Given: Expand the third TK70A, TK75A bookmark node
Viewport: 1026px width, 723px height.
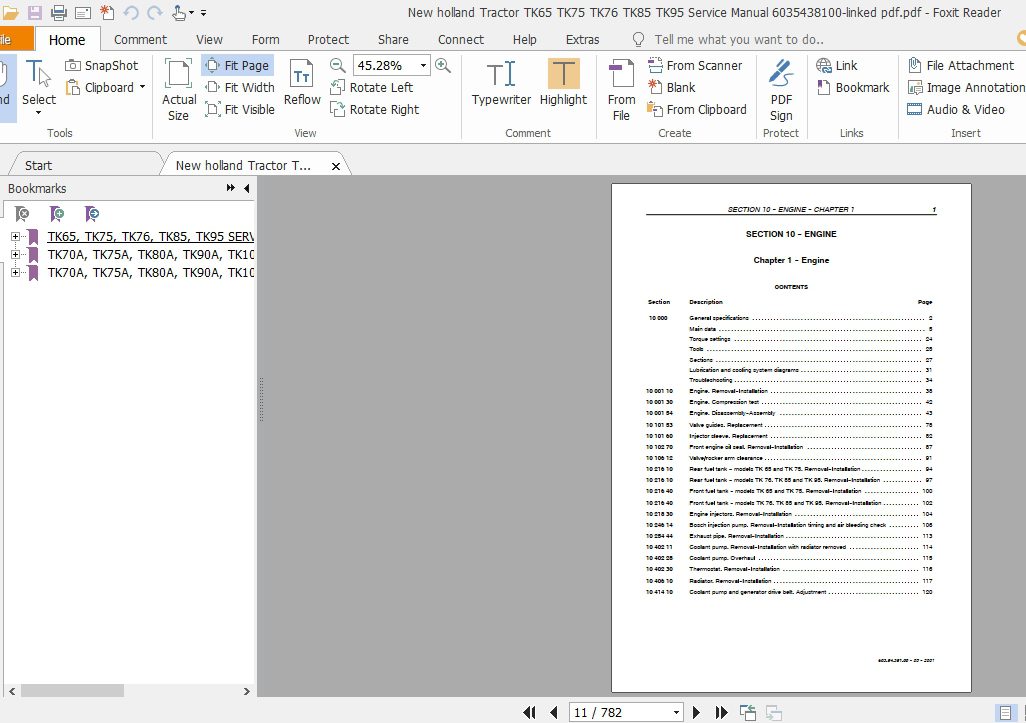Looking at the screenshot, I should coord(15,272).
